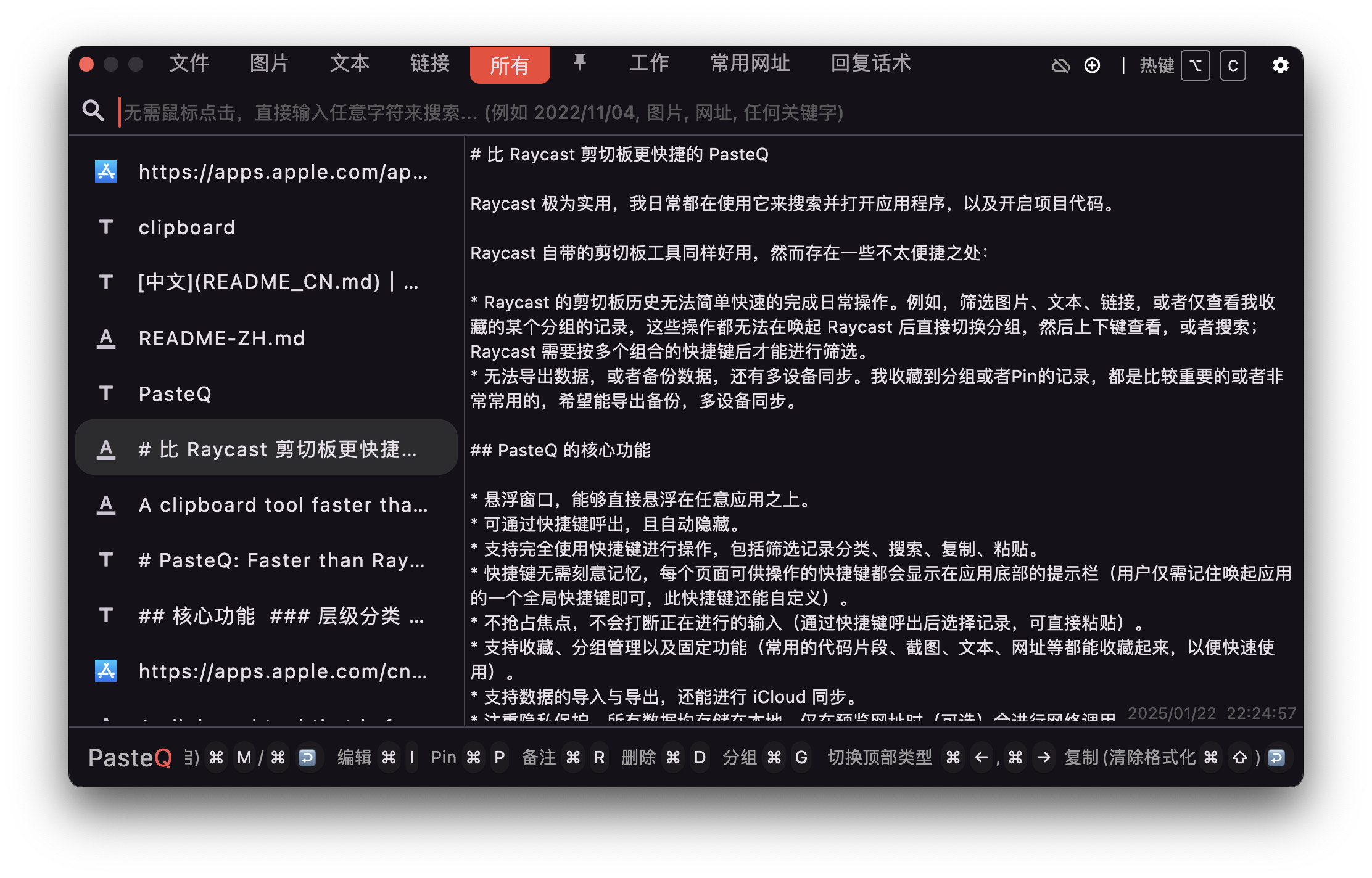This screenshot has height=878, width=1372.
Task: Click T icon beside [中文](README_CN.md)
Action: click(106, 282)
